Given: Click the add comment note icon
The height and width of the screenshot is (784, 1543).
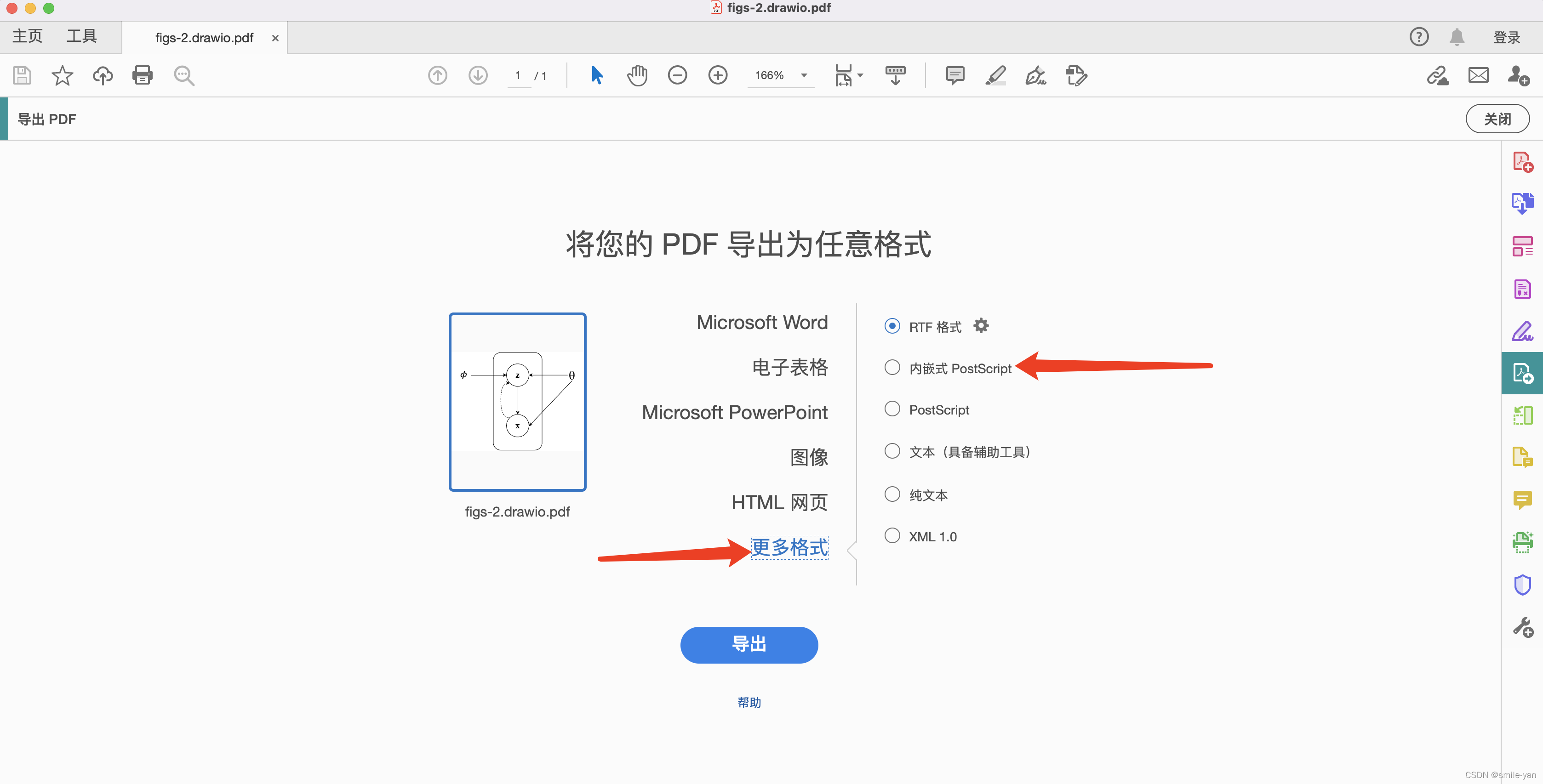Looking at the screenshot, I should tap(955, 75).
